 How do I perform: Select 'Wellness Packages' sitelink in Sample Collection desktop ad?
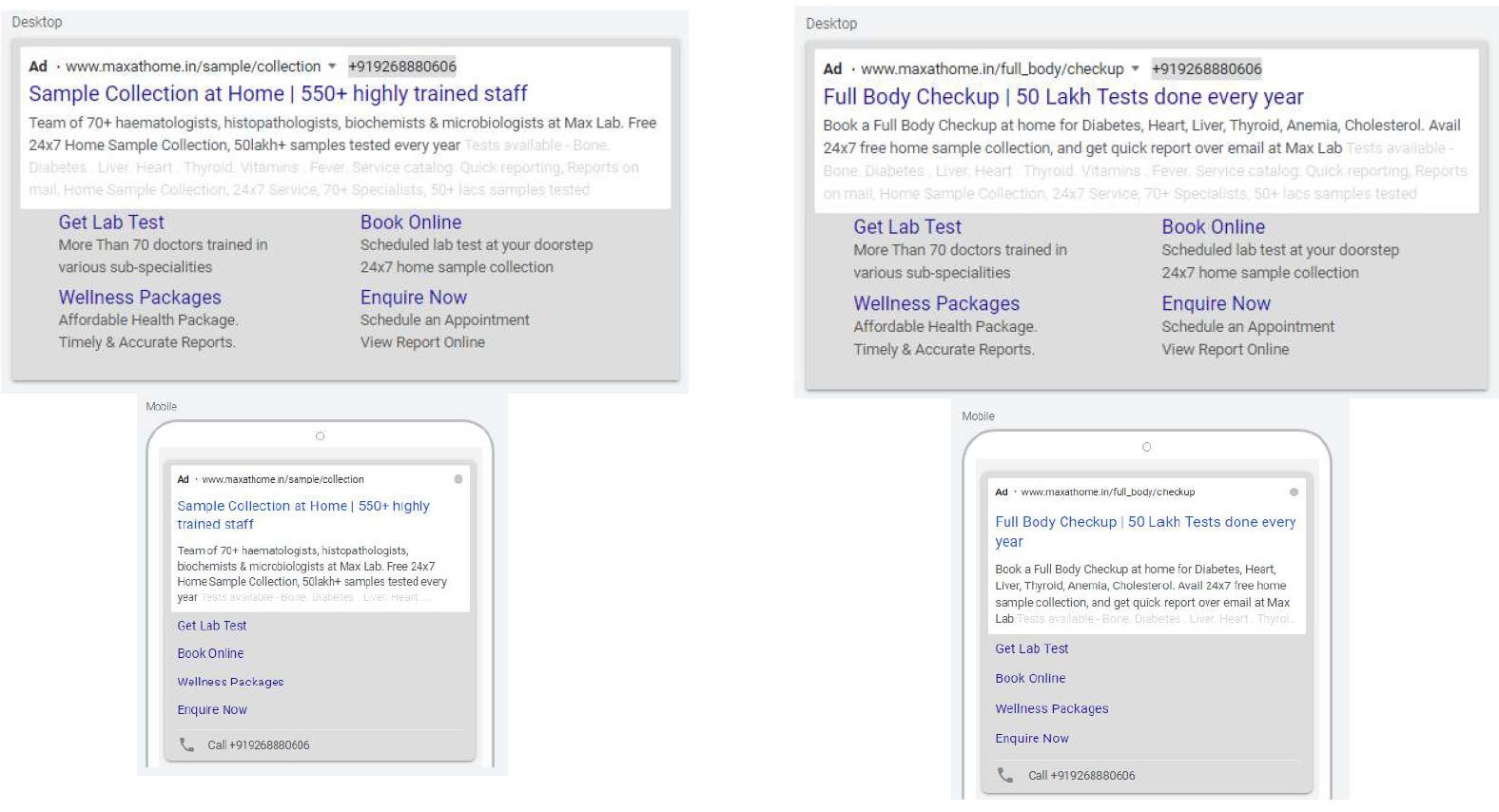[140, 298]
